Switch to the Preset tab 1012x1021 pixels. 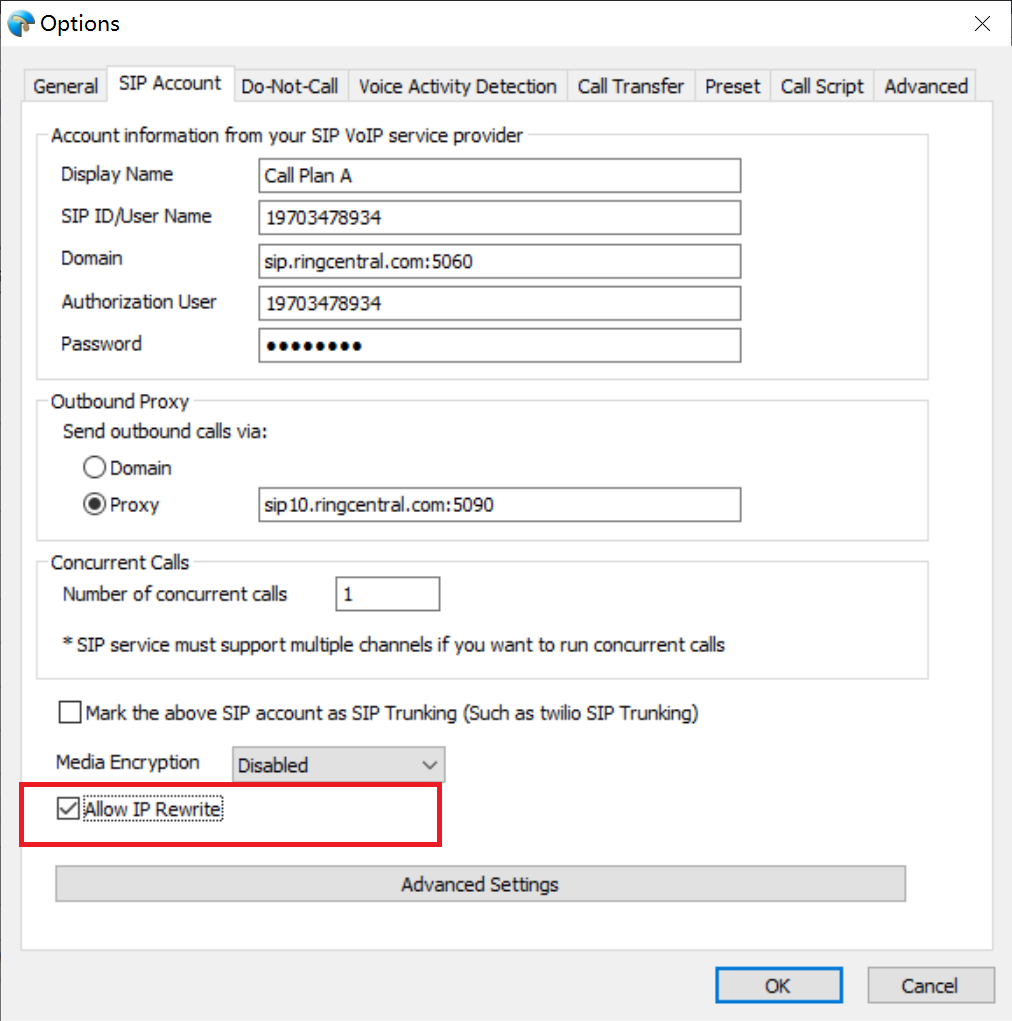[x=732, y=86]
